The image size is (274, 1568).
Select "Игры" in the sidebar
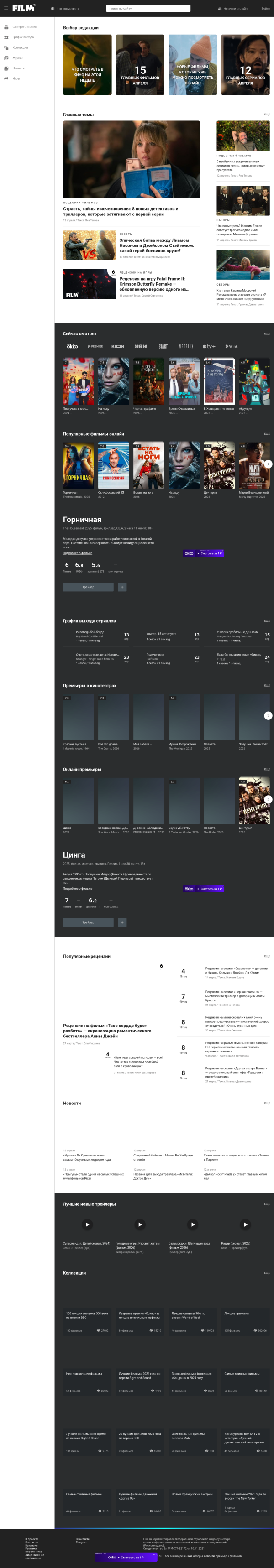pyautogui.click(x=16, y=78)
